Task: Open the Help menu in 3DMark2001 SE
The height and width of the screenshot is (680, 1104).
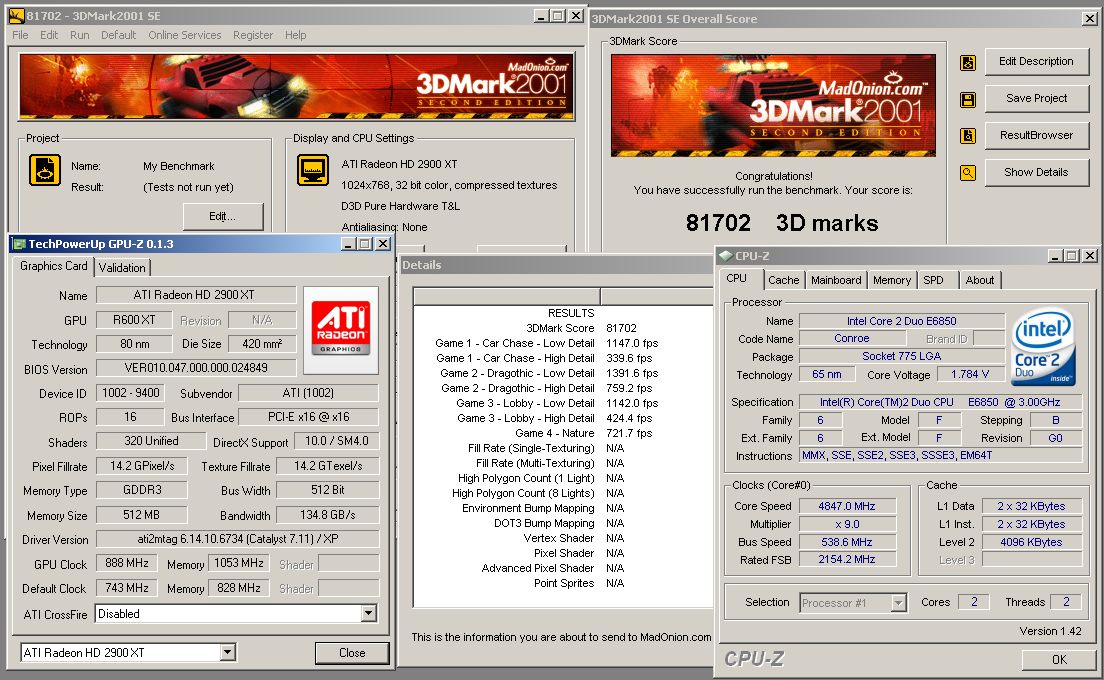Action: (x=296, y=34)
